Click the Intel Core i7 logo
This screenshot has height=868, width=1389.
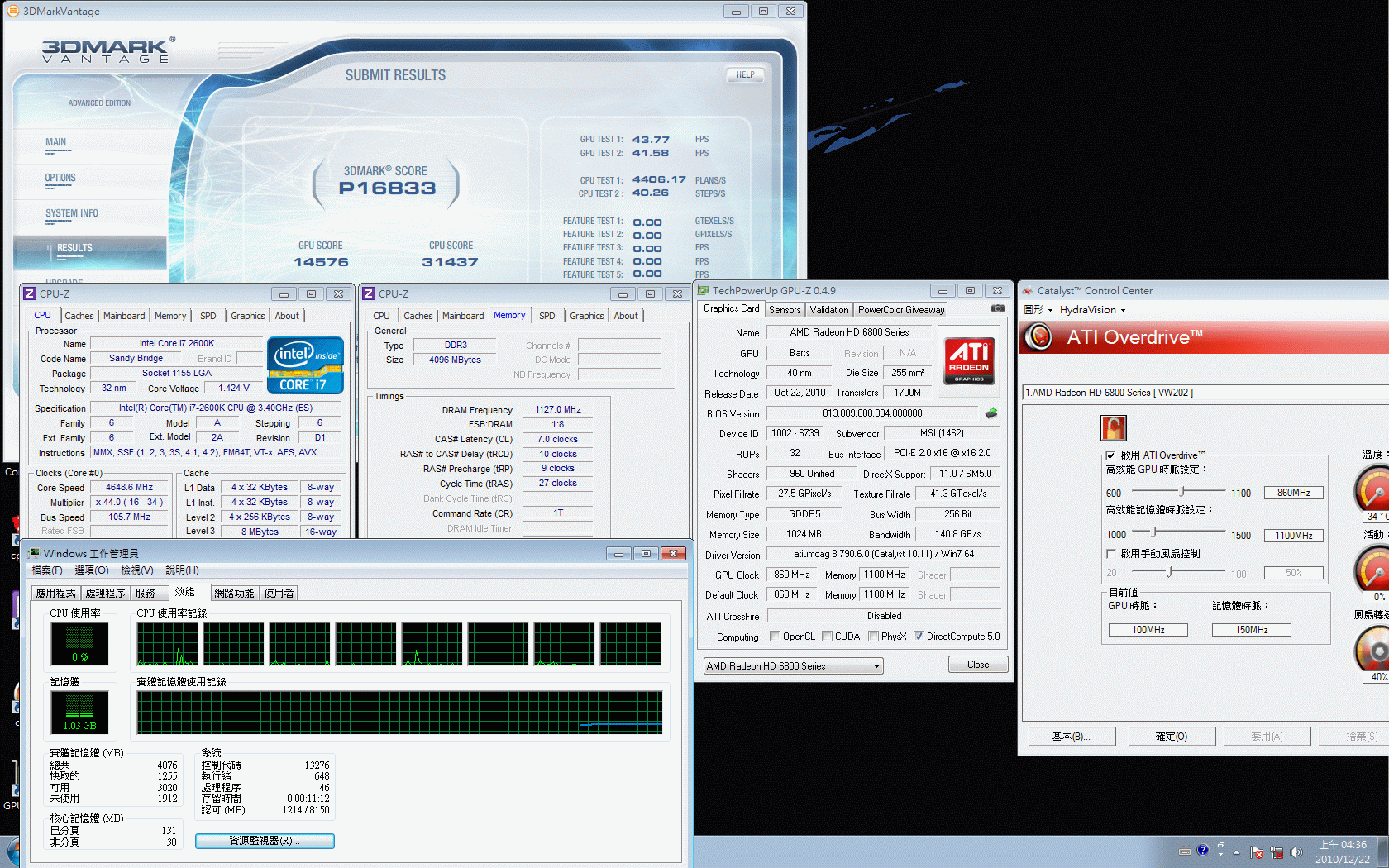pos(305,365)
